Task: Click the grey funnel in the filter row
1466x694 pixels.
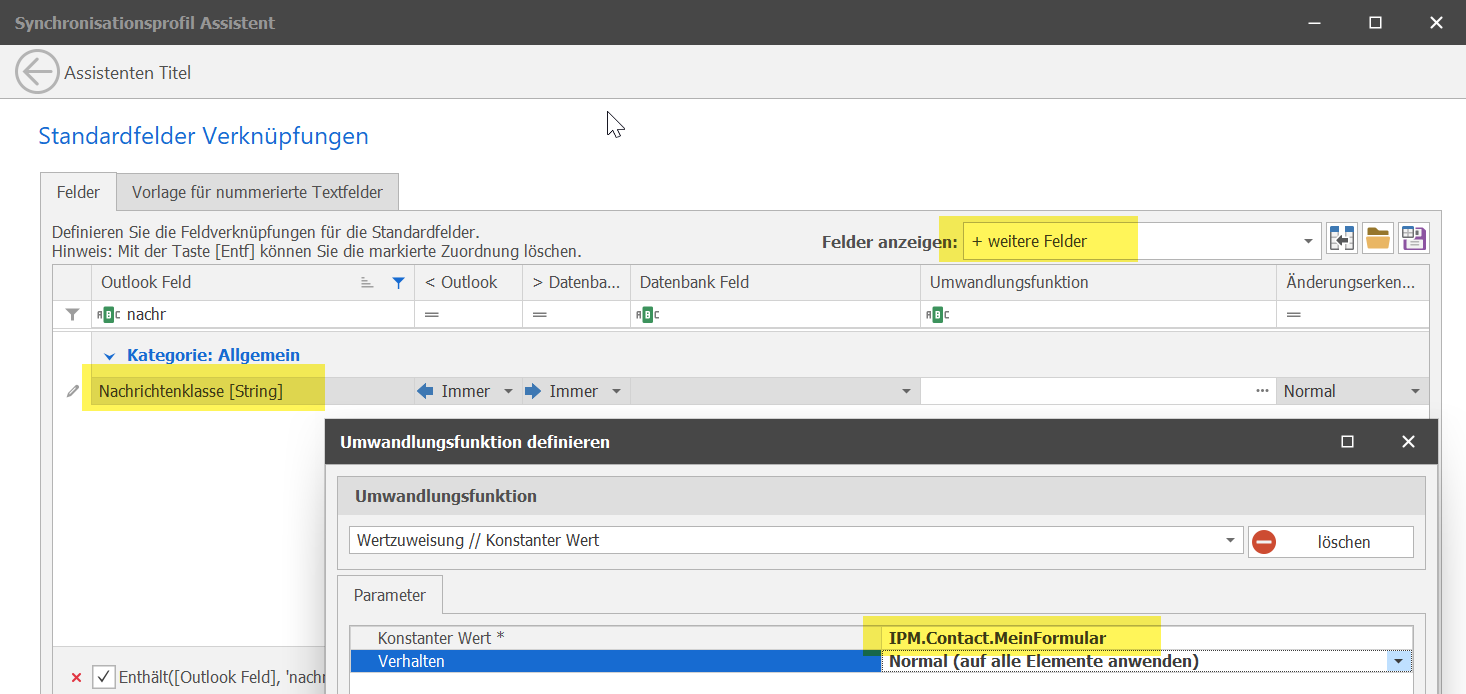Action: 72,314
